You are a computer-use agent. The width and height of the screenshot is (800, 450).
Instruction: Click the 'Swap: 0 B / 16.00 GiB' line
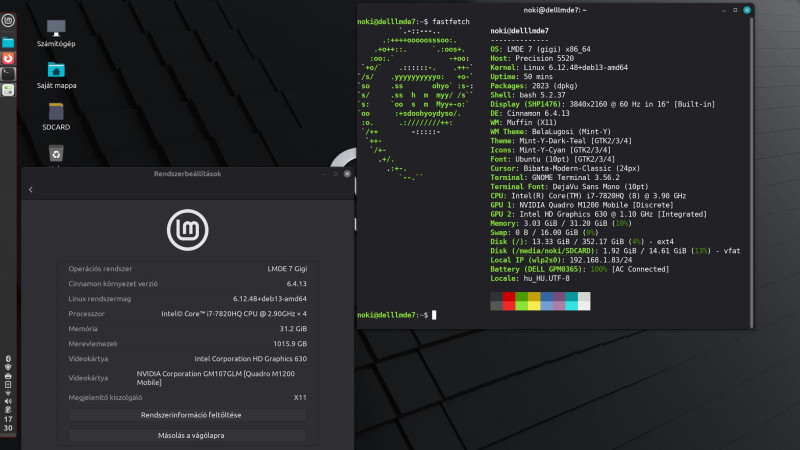(544, 233)
